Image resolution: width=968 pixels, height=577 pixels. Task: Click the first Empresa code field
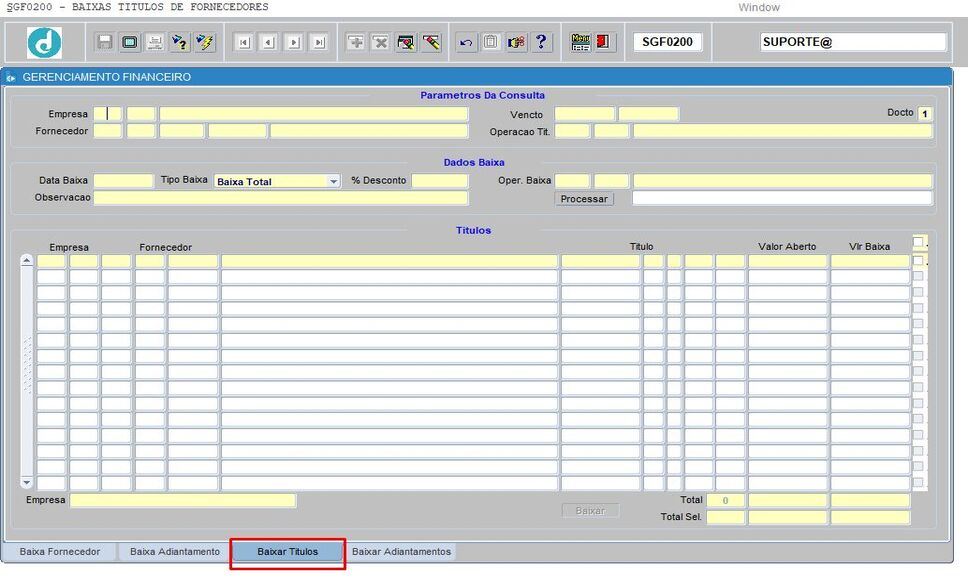[107, 114]
